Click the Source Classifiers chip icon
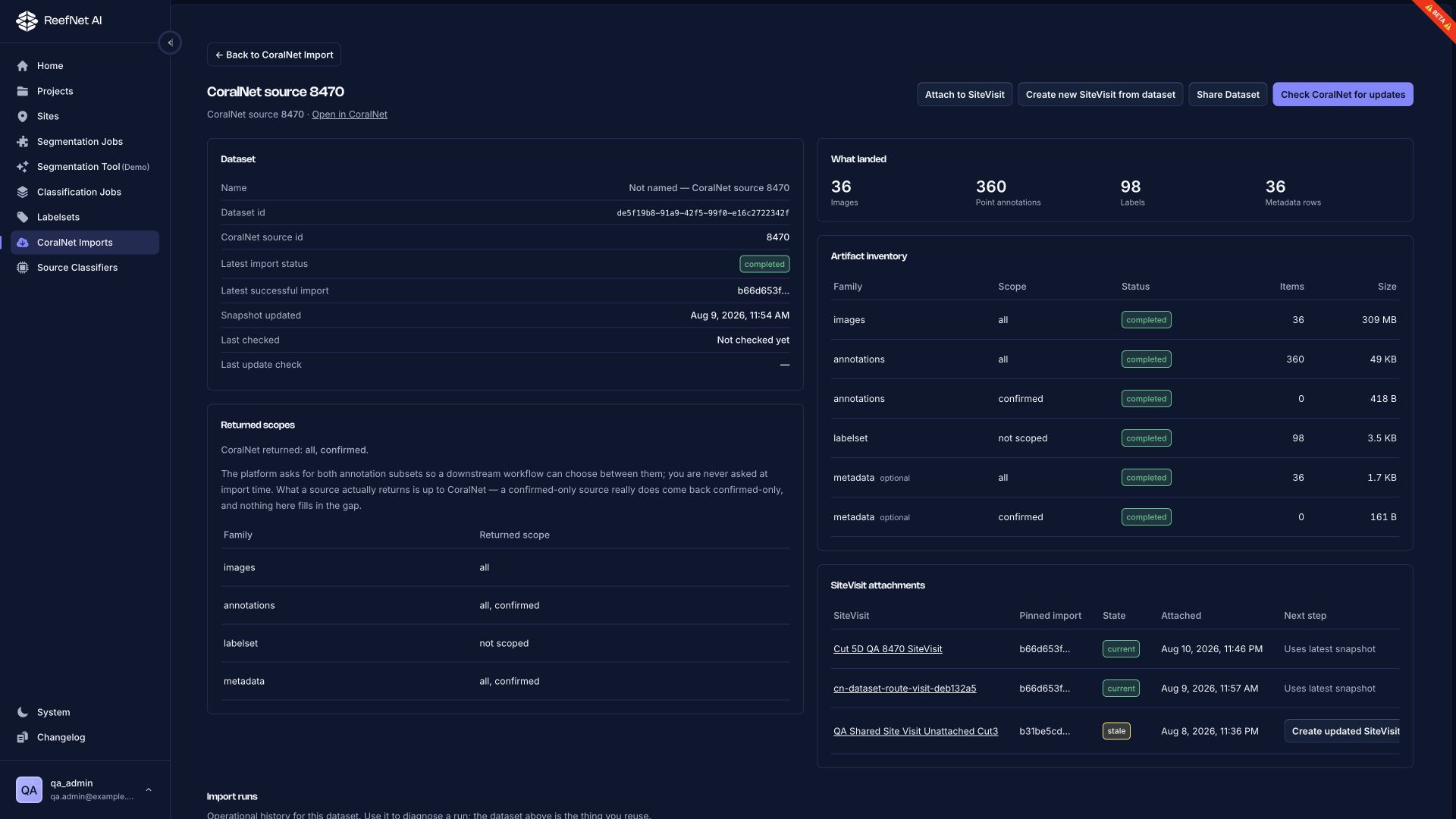 (23, 268)
